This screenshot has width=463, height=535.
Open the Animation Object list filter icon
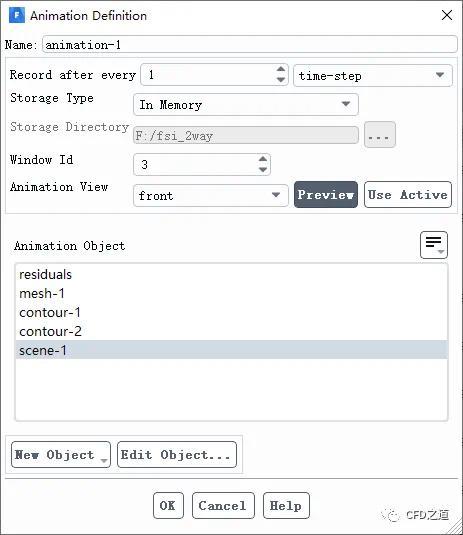(434, 245)
